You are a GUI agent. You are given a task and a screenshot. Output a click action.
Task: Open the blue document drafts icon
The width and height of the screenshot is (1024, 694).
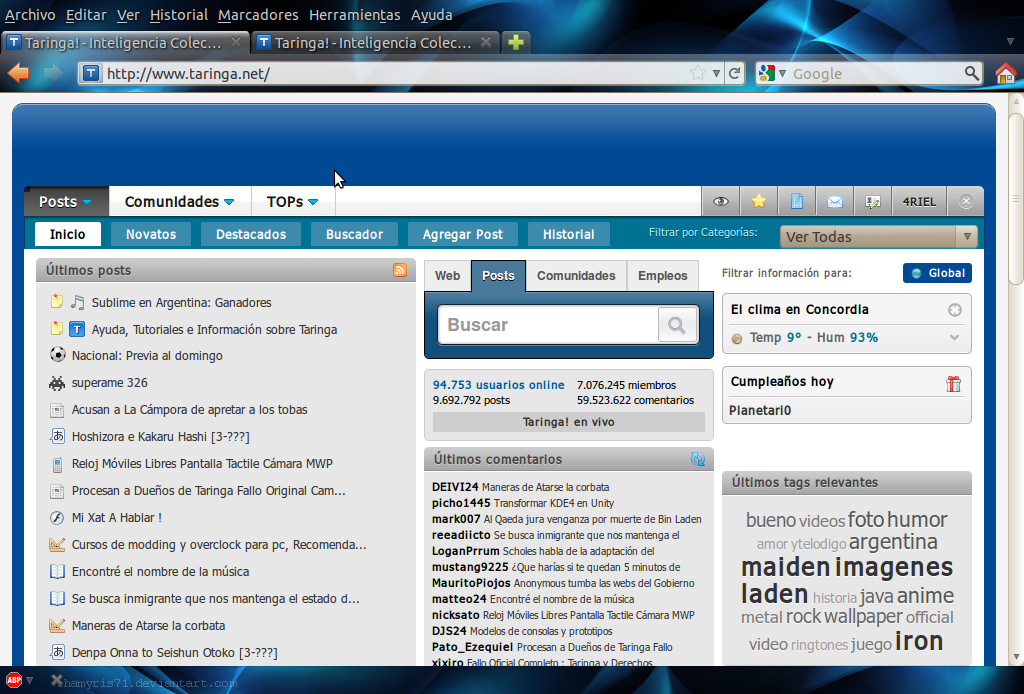797,202
